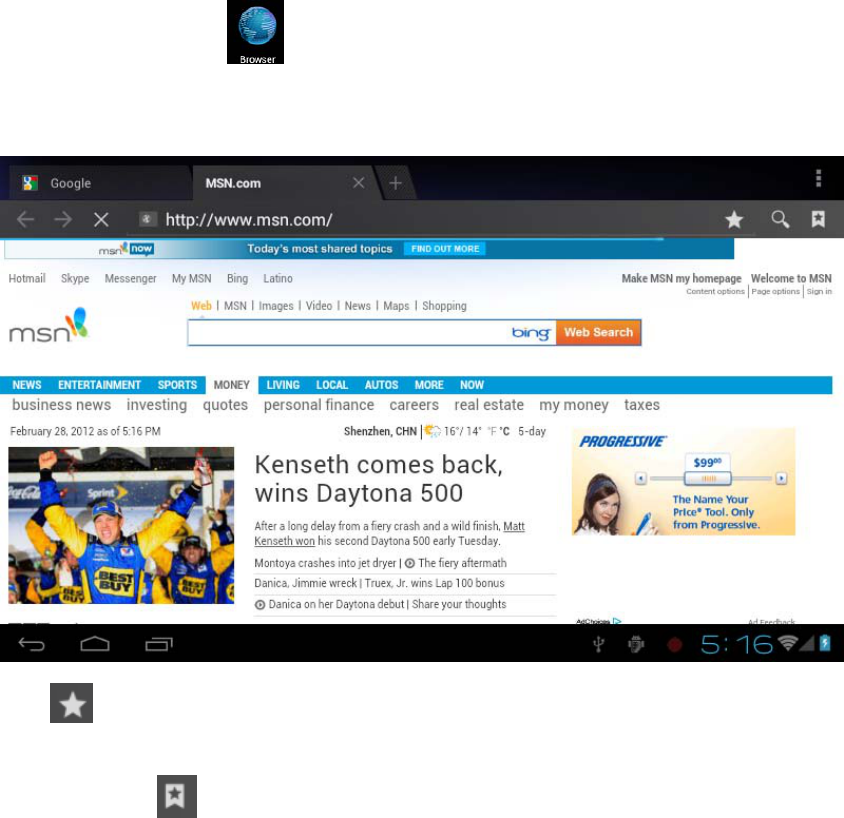Tap Android home button
This screenshot has height=818, width=844.
coord(95,644)
